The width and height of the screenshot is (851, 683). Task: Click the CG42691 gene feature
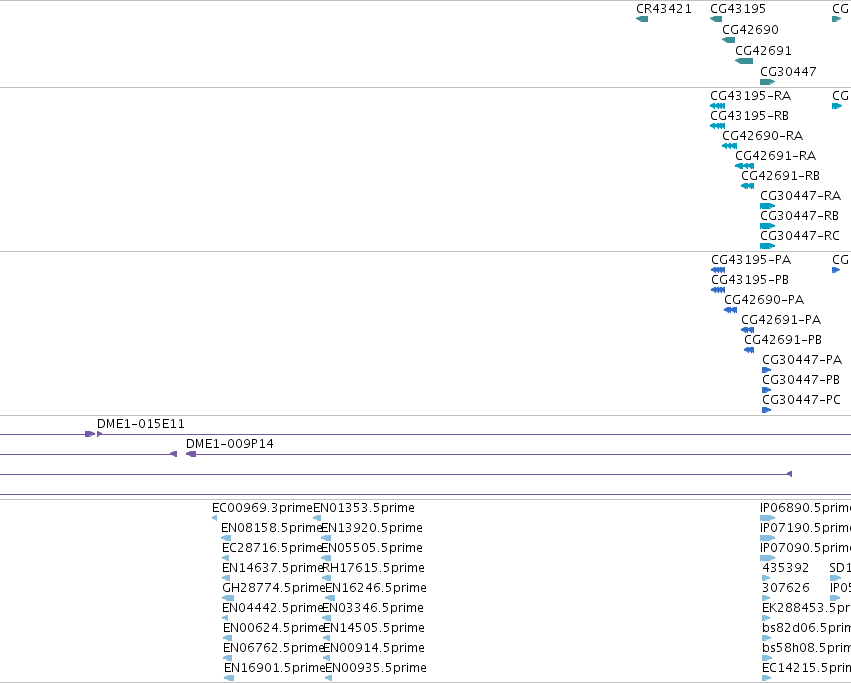pos(744,61)
